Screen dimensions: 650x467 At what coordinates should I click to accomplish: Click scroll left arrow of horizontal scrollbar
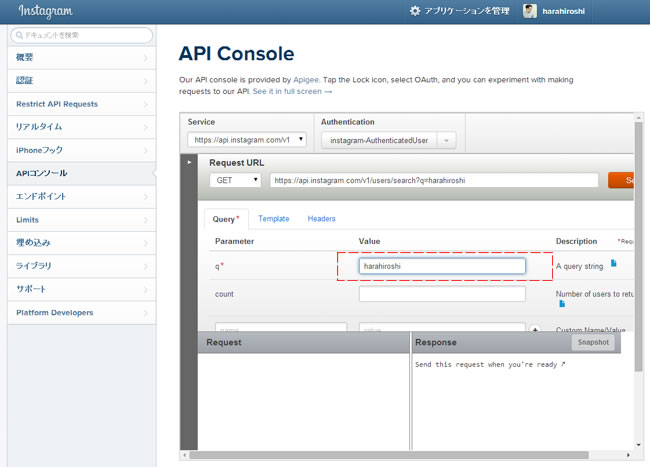point(185,455)
